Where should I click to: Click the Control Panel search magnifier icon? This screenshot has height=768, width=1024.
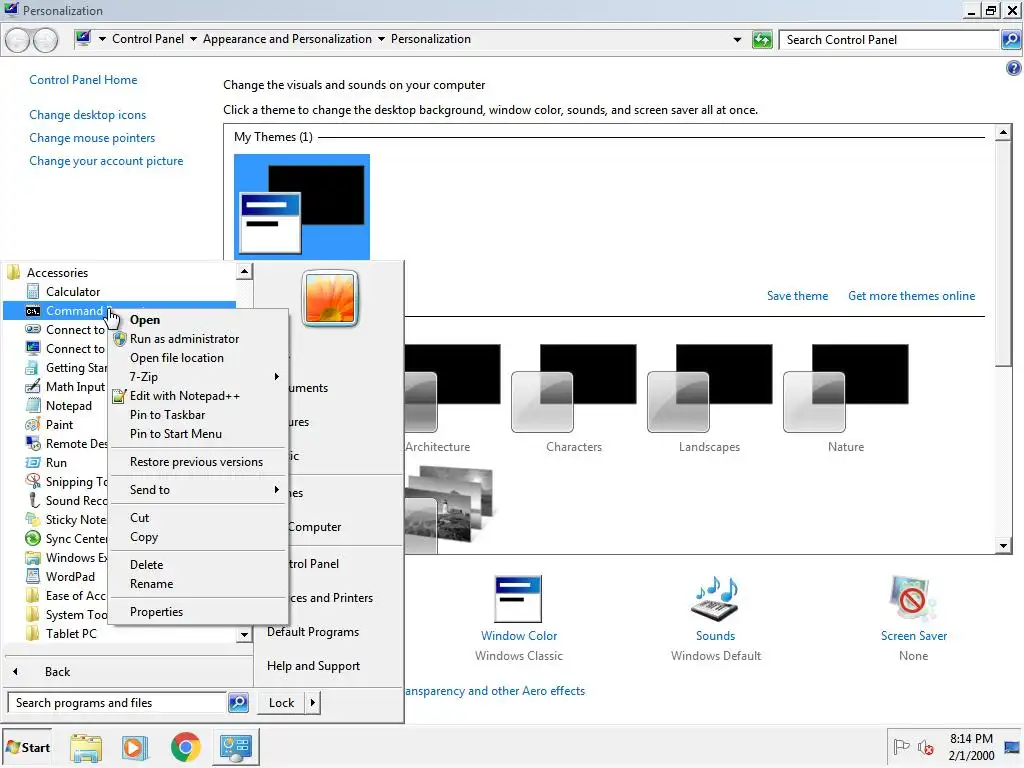[1010, 39]
